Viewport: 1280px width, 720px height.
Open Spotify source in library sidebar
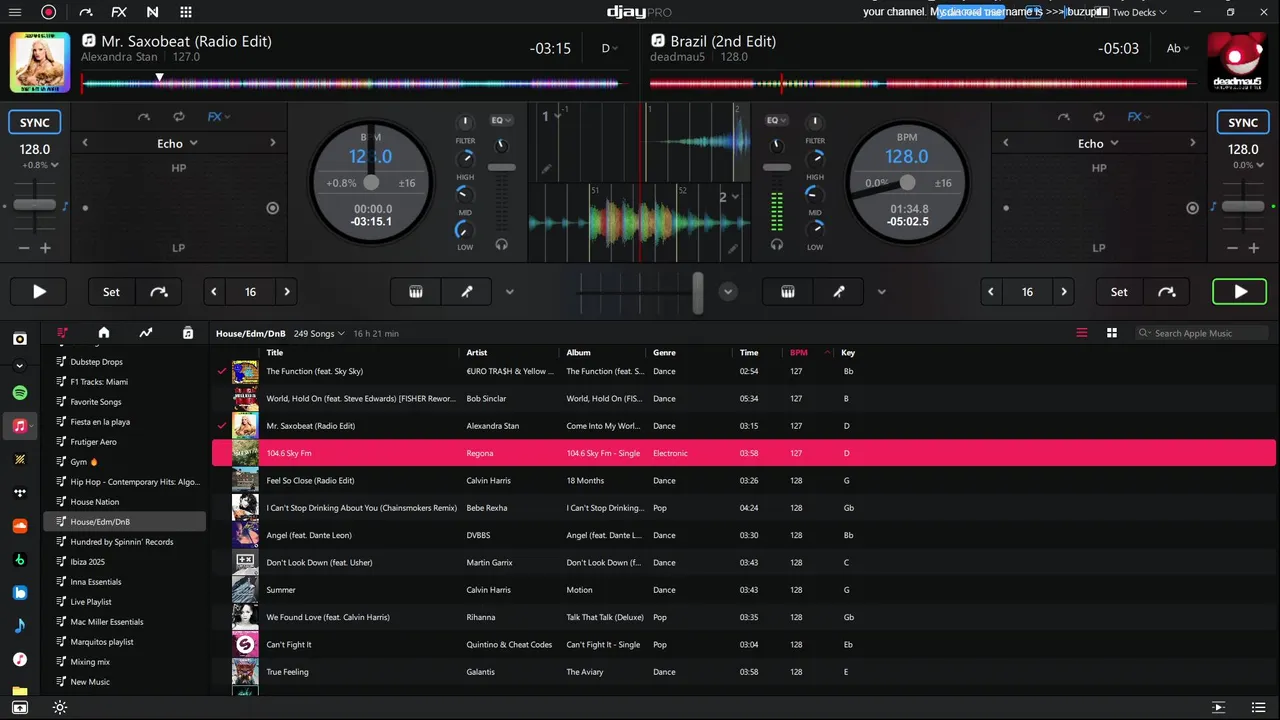point(19,393)
